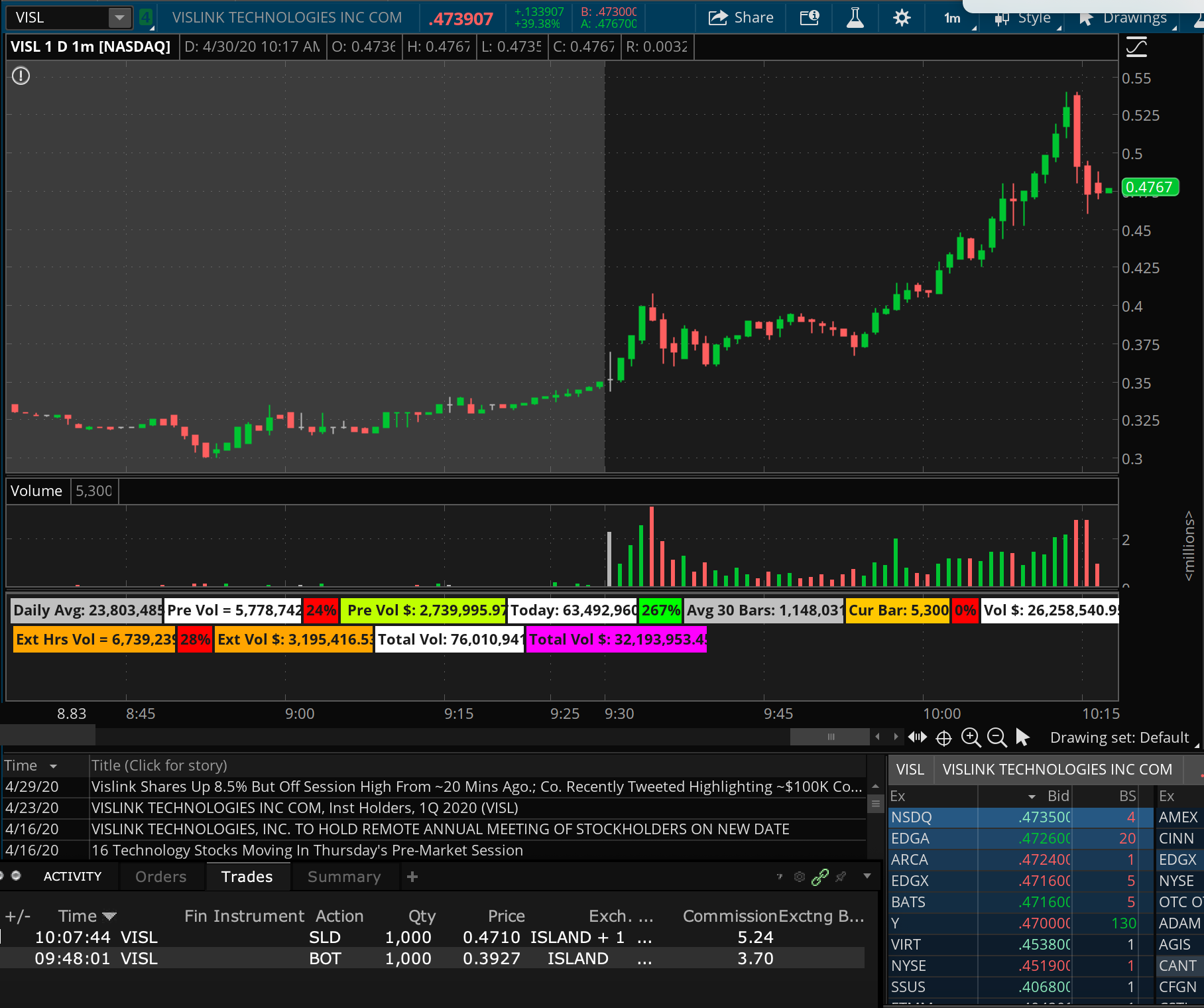
Task: Click the chart horizontal scrollbar thumb
Action: pyautogui.click(x=830, y=737)
